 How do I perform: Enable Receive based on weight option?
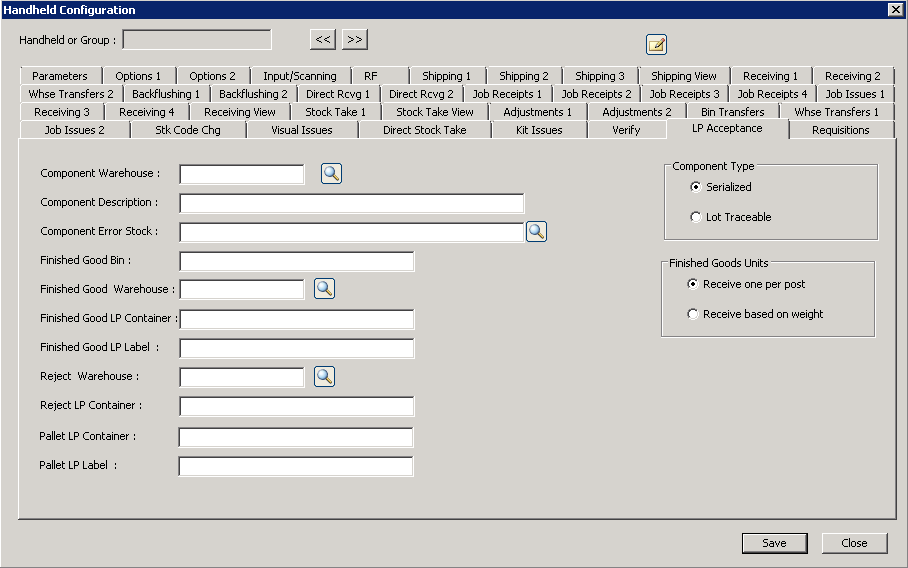(x=693, y=314)
